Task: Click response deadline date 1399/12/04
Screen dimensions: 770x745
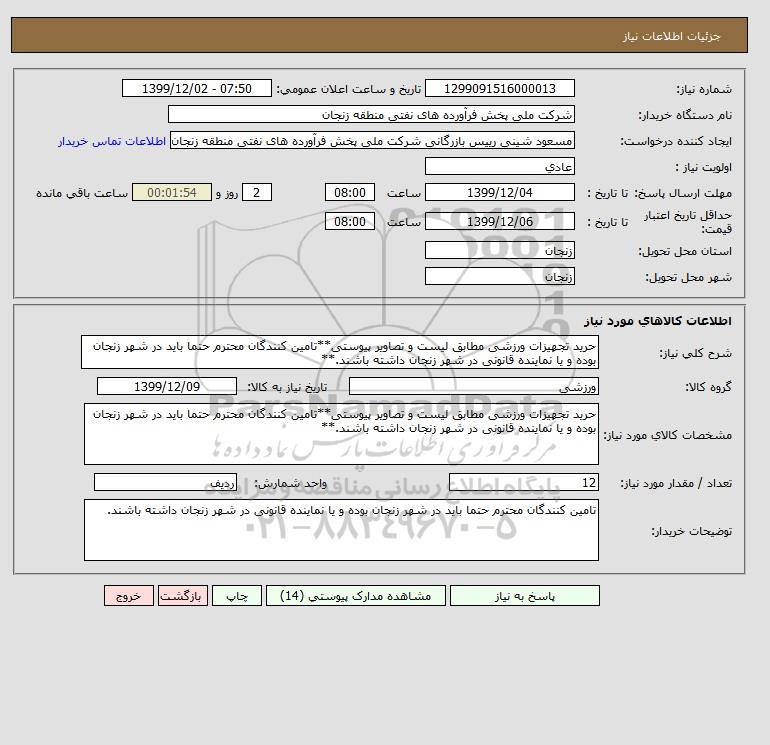Action: coord(499,193)
